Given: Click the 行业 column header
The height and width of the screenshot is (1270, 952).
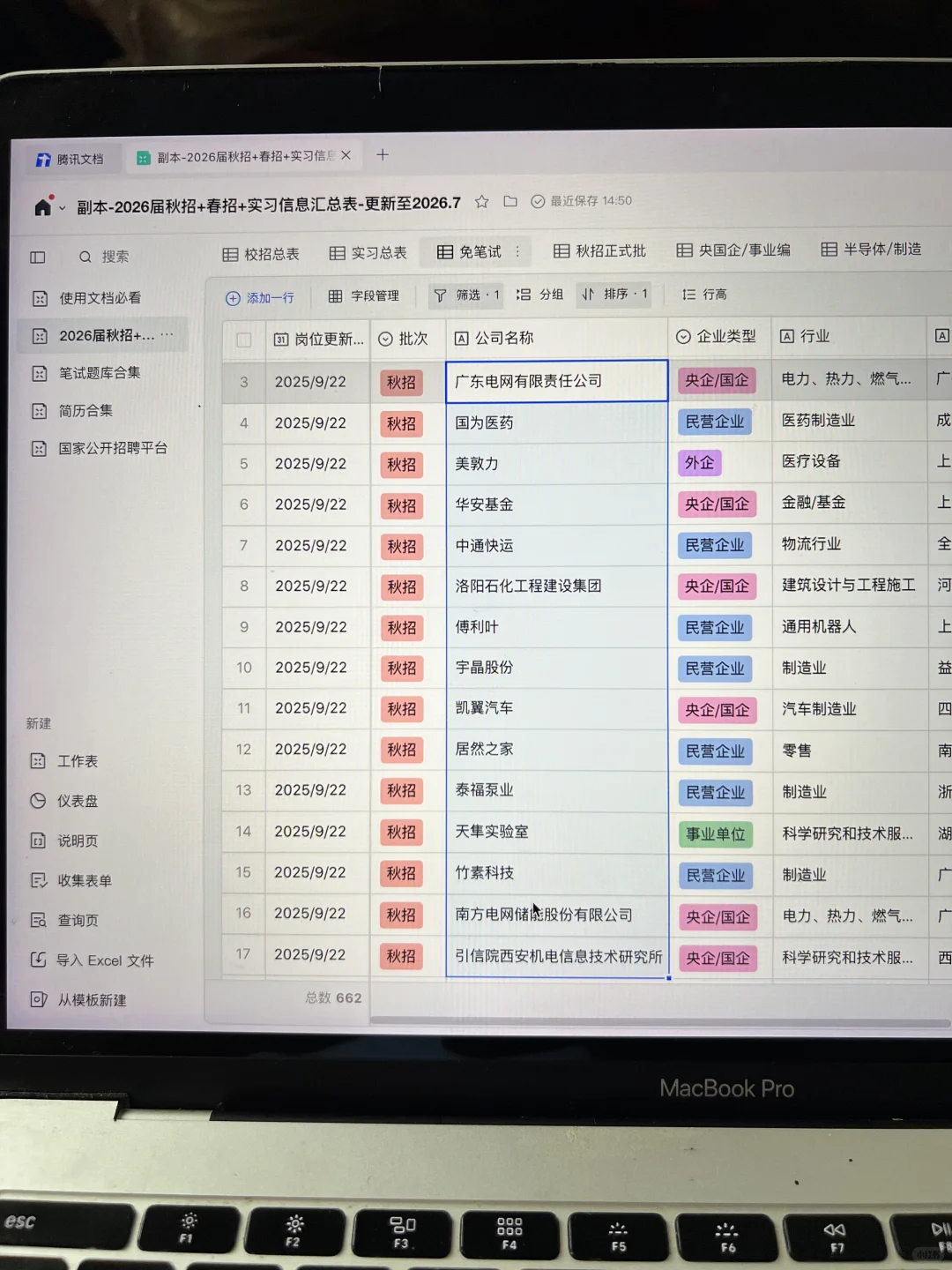Looking at the screenshot, I should (849, 336).
